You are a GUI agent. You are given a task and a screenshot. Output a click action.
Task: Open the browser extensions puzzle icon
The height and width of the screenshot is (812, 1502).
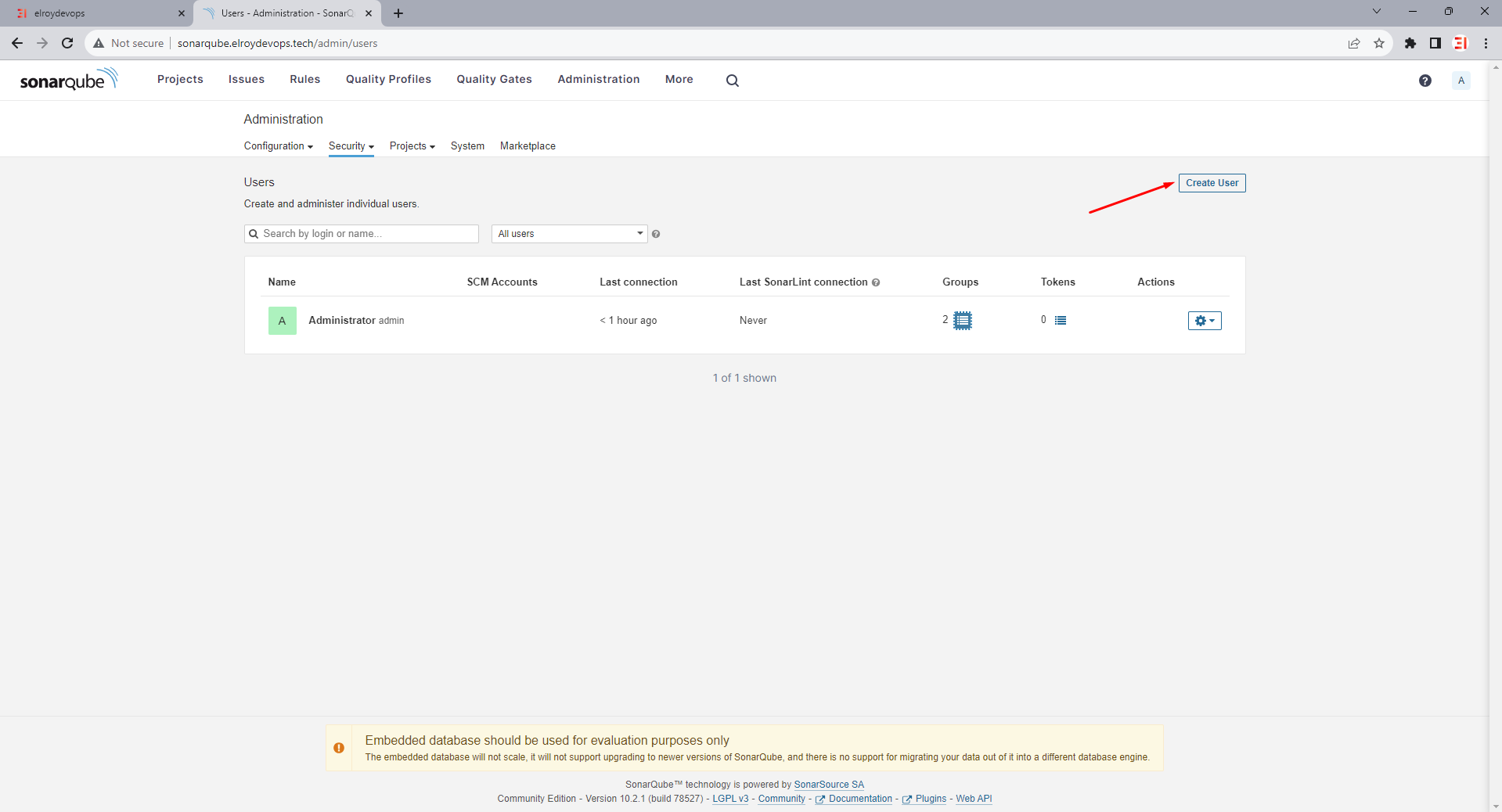pos(1410,43)
